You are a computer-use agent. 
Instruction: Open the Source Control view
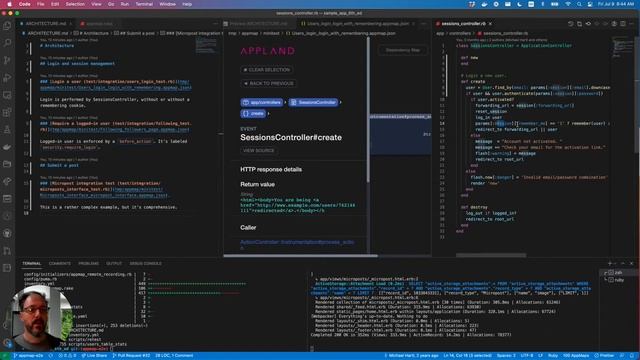pyautogui.click(x=7, y=60)
